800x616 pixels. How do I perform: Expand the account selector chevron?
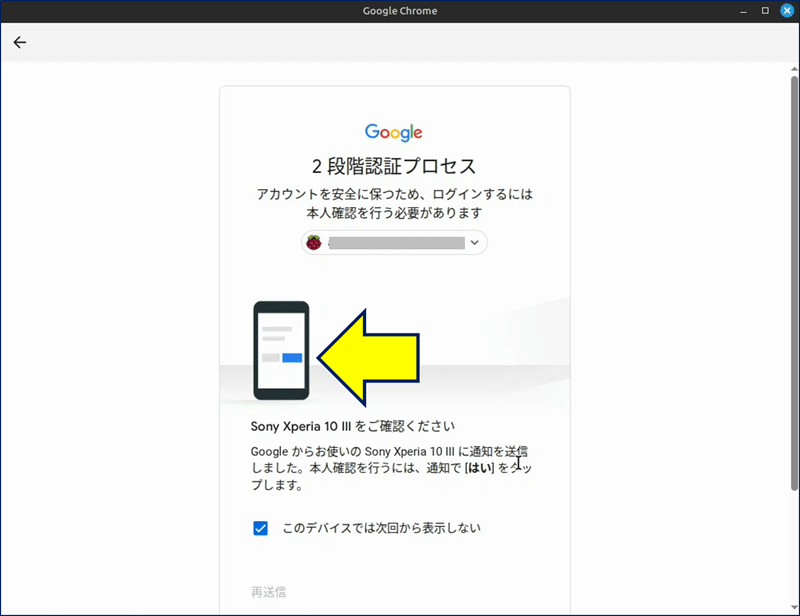[x=474, y=243]
